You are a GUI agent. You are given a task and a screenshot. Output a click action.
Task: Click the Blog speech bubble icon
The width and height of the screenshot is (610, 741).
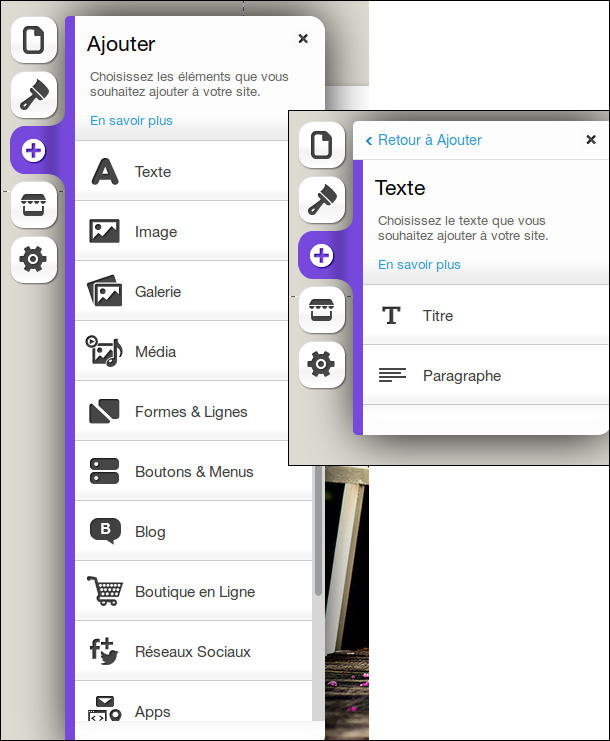104,531
